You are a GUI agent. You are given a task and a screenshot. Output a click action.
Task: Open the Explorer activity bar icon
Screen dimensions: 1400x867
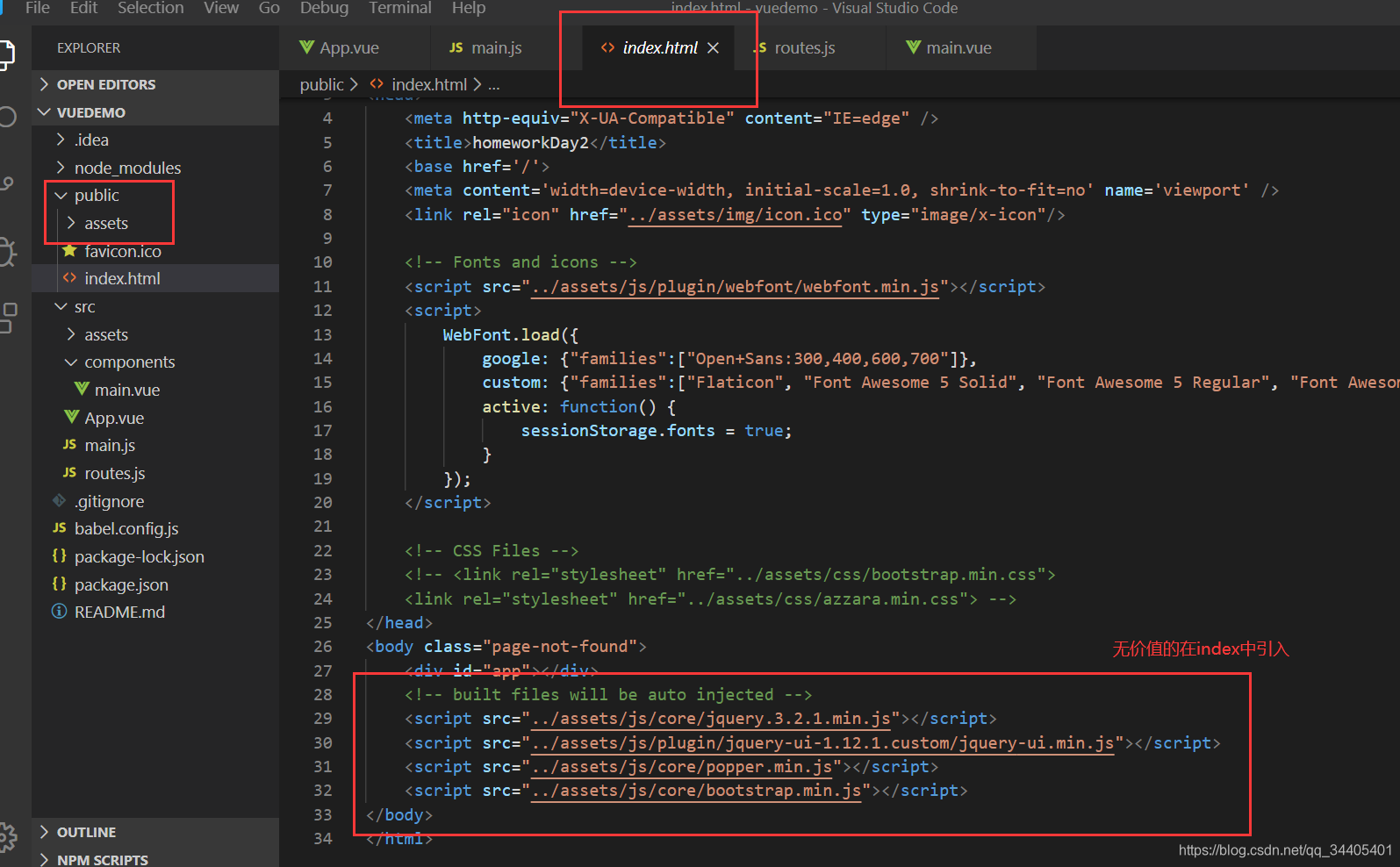(6, 54)
